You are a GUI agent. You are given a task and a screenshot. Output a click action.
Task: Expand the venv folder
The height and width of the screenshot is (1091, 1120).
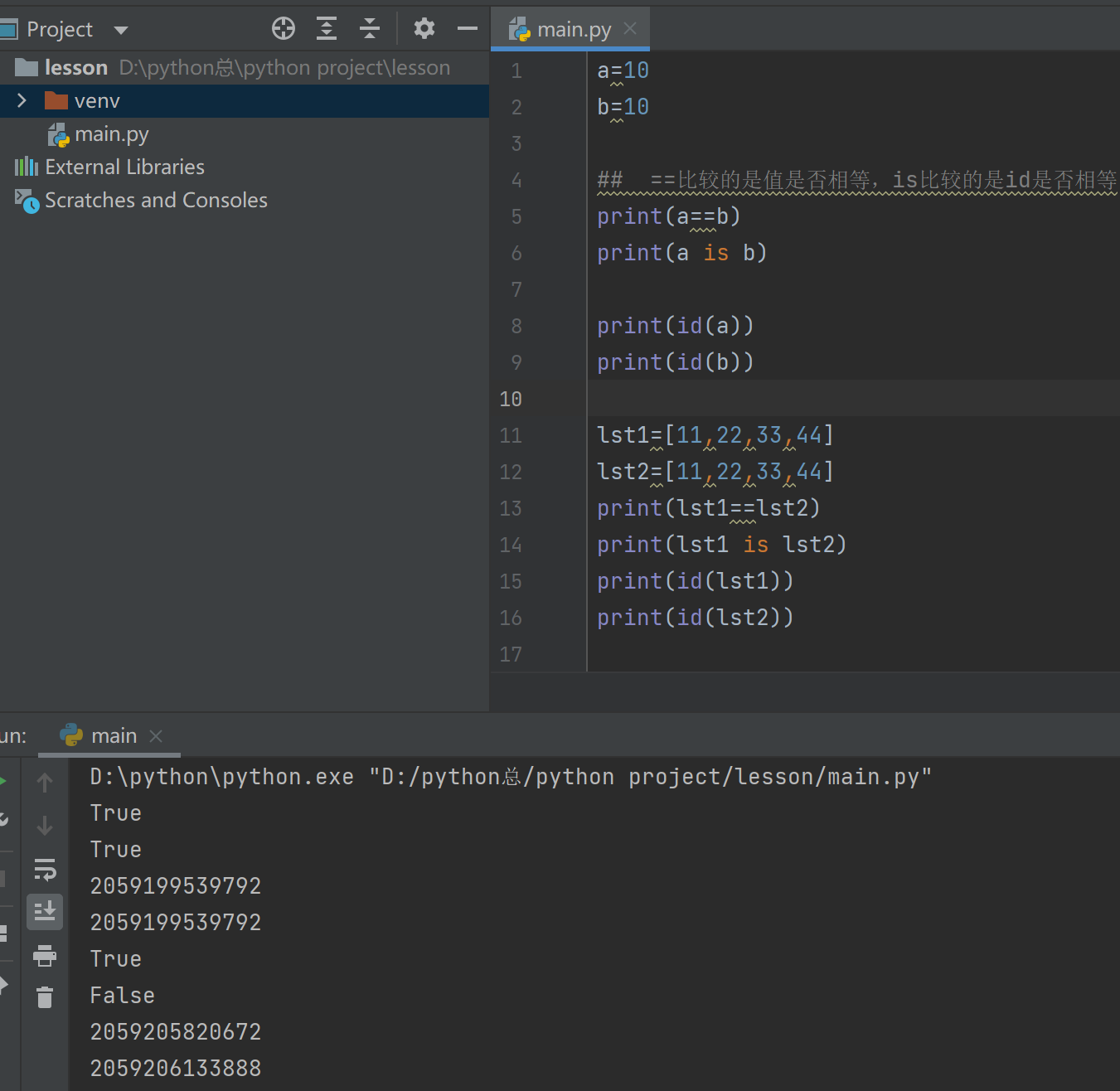click(x=22, y=100)
